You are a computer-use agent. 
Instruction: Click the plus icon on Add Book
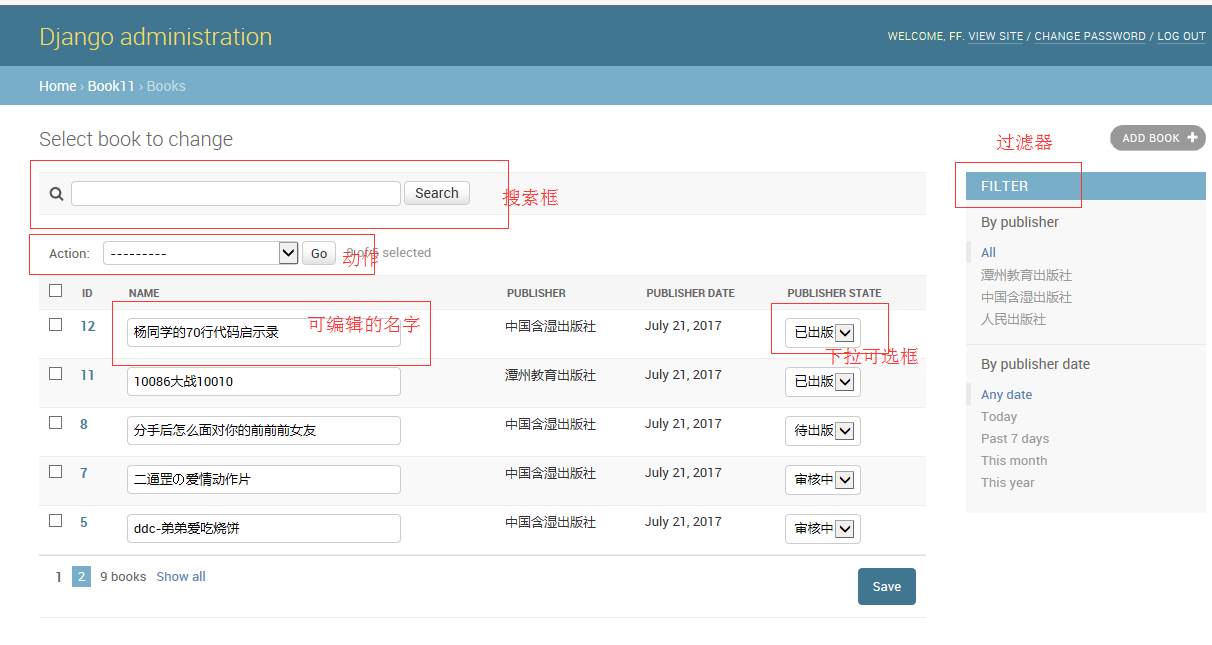pyautogui.click(x=1191, y=138)
